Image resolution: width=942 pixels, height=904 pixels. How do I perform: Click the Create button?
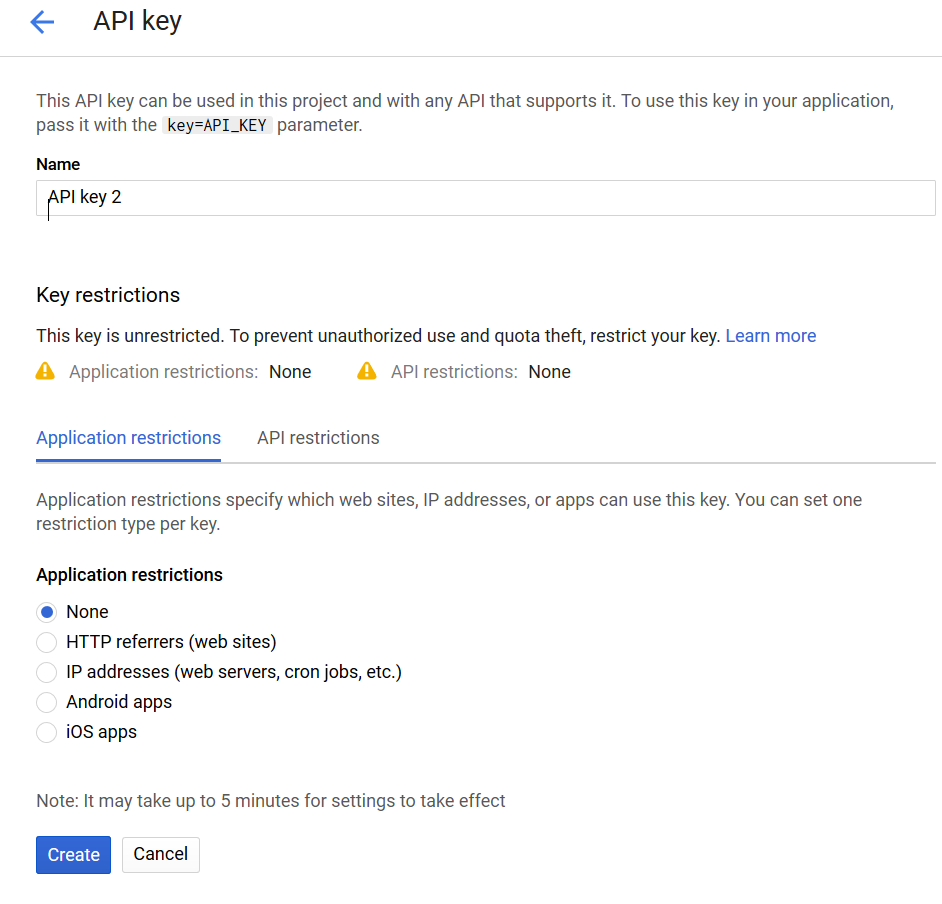tap(73, 855)
